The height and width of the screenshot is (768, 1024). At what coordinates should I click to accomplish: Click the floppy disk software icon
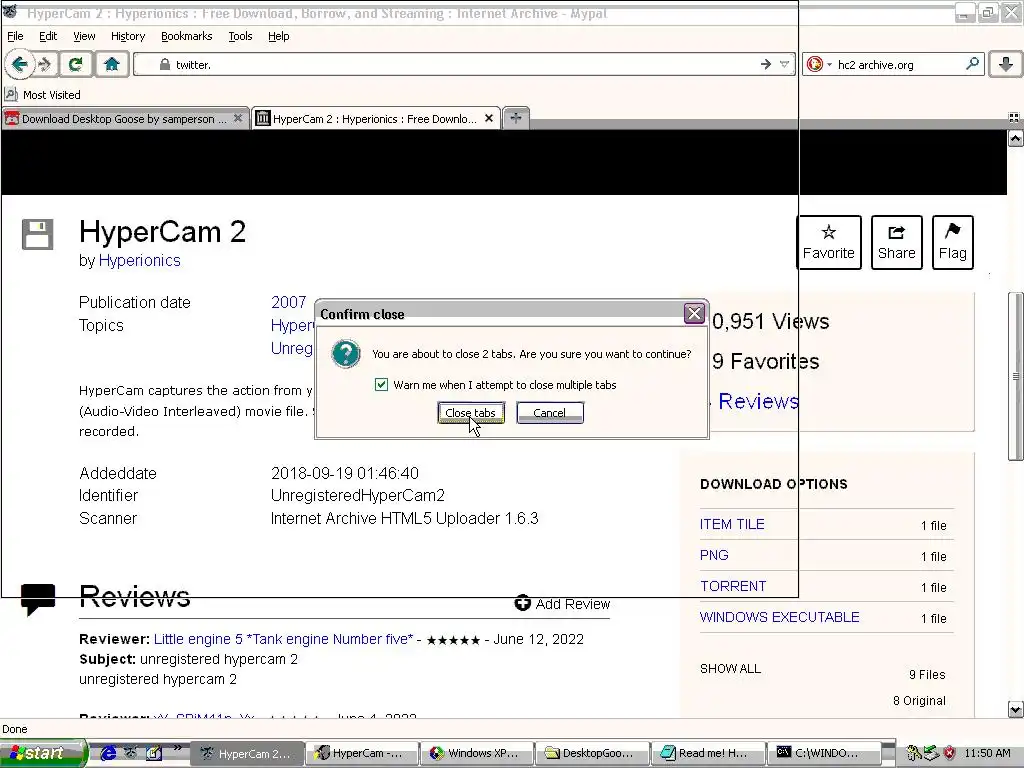click(x=37, y=234)
